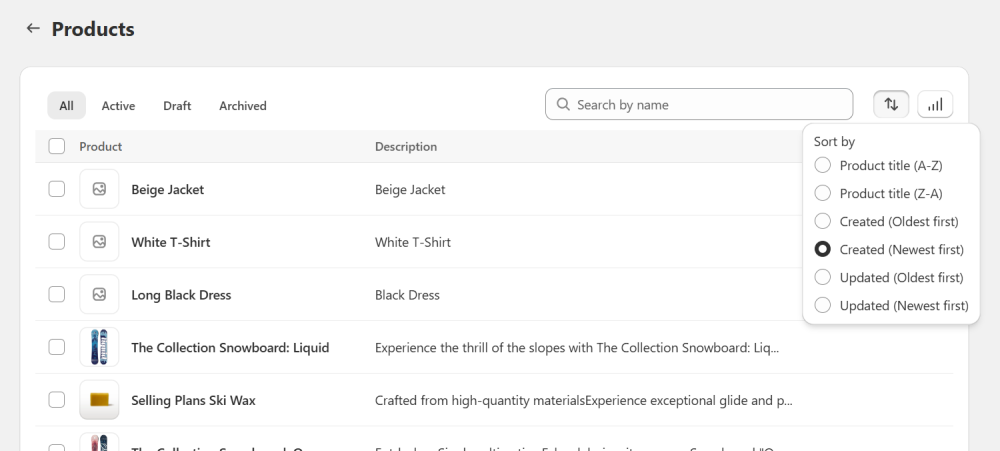
Task: Select Updated (Newest first) sort option
Action: (892, 306)
